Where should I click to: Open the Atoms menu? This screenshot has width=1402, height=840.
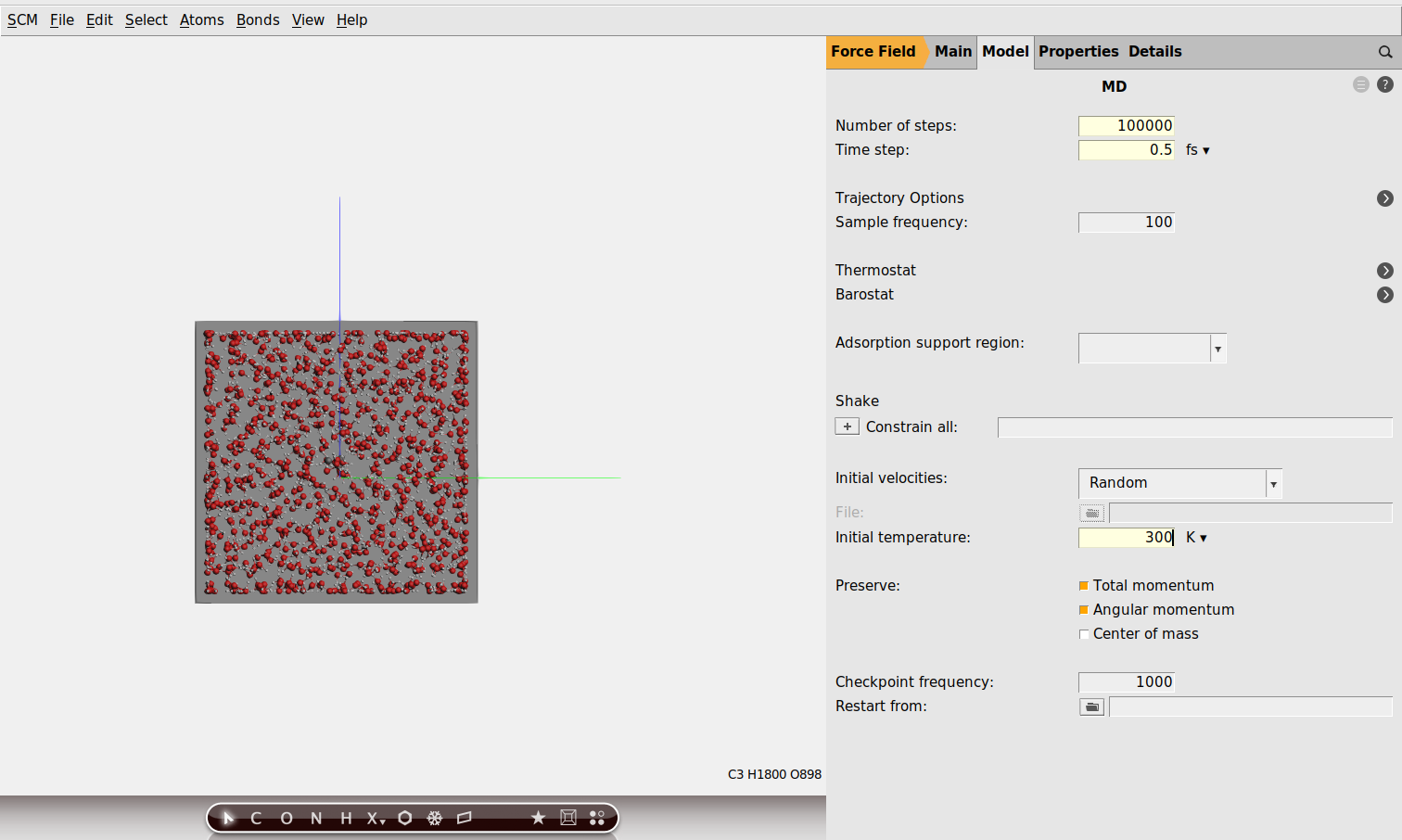201,19
